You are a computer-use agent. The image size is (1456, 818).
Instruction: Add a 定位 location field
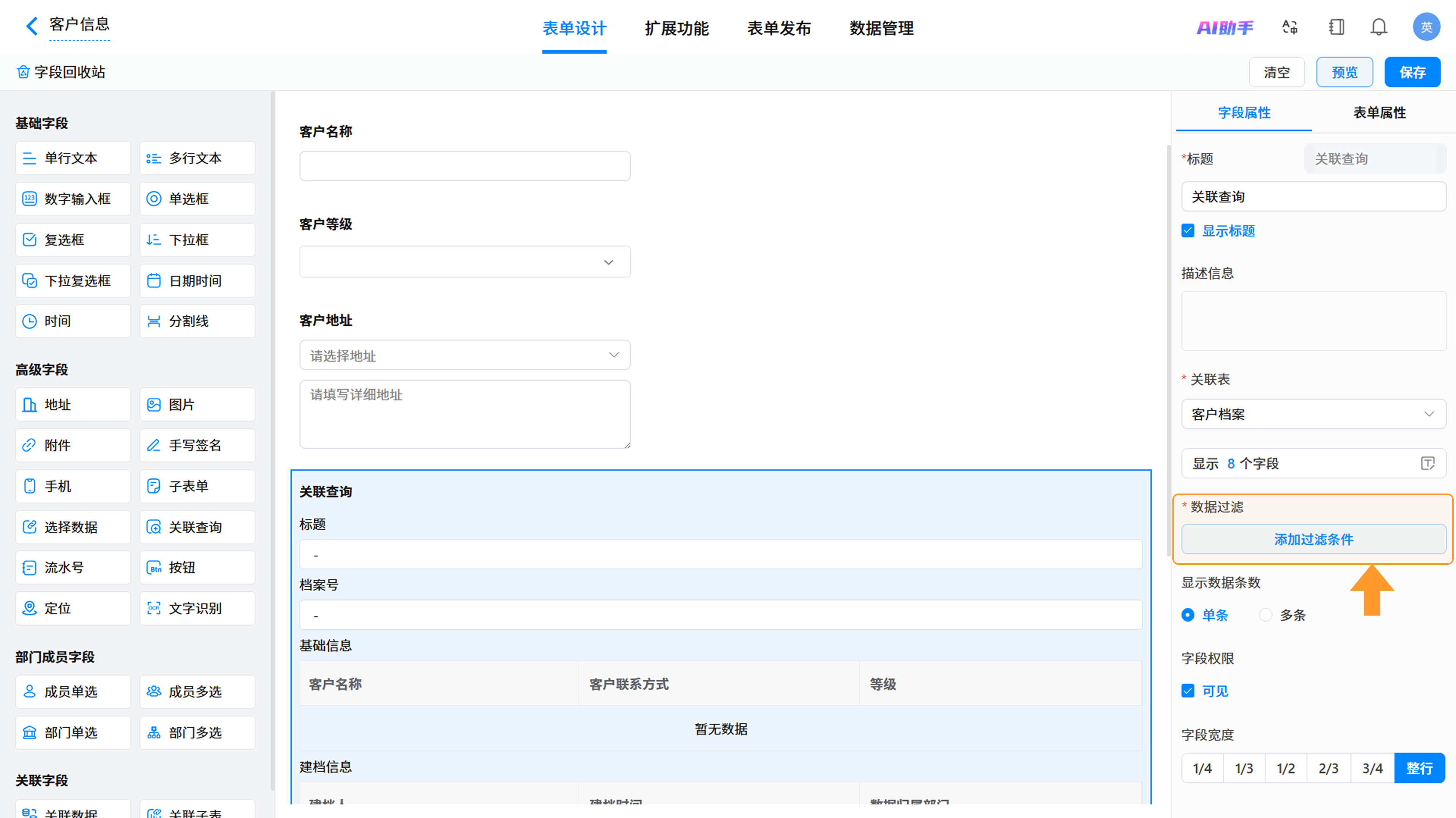73,608
